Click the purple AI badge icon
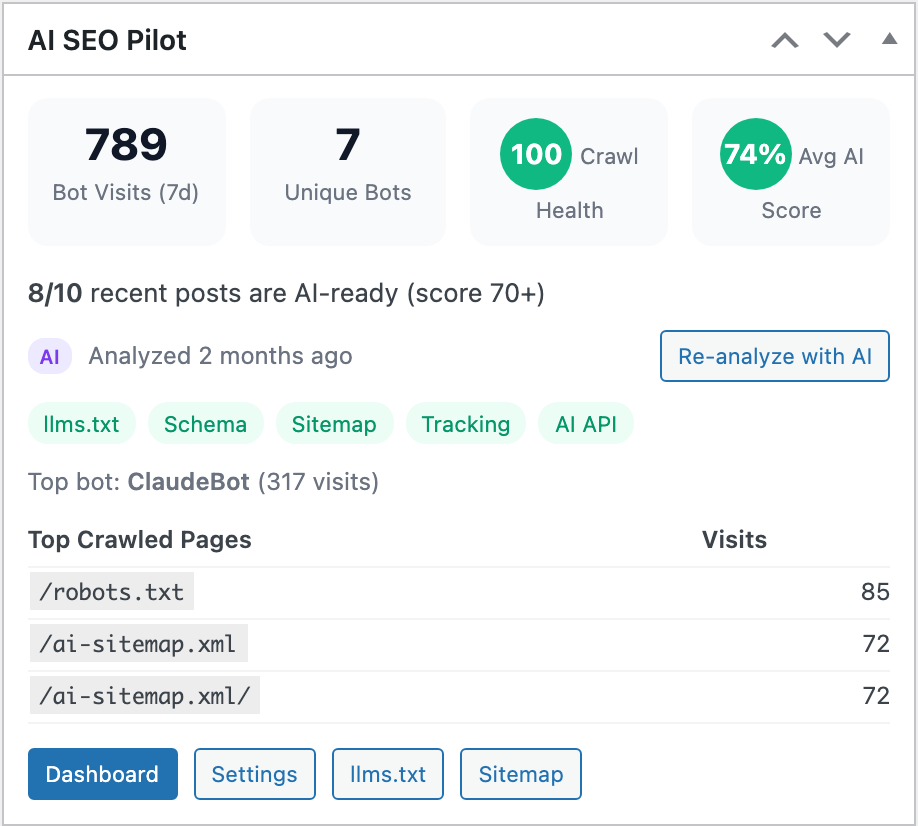Image resolution: width=918 pixels, height=826 pixels. [x=50, y=356]
